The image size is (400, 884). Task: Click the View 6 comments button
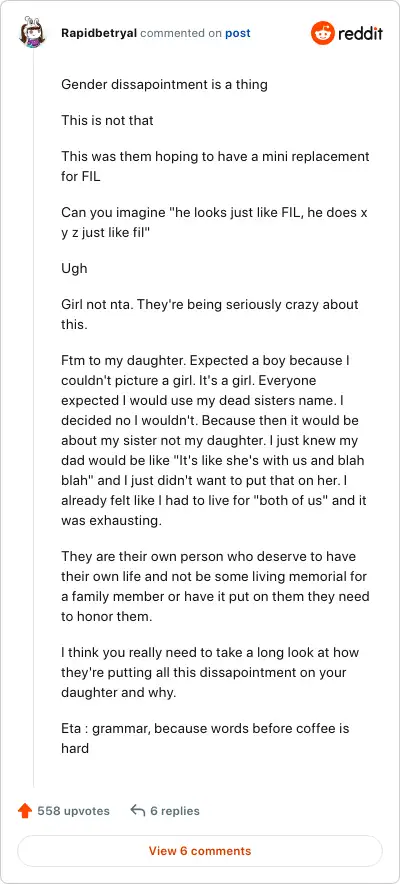[200, 851]
